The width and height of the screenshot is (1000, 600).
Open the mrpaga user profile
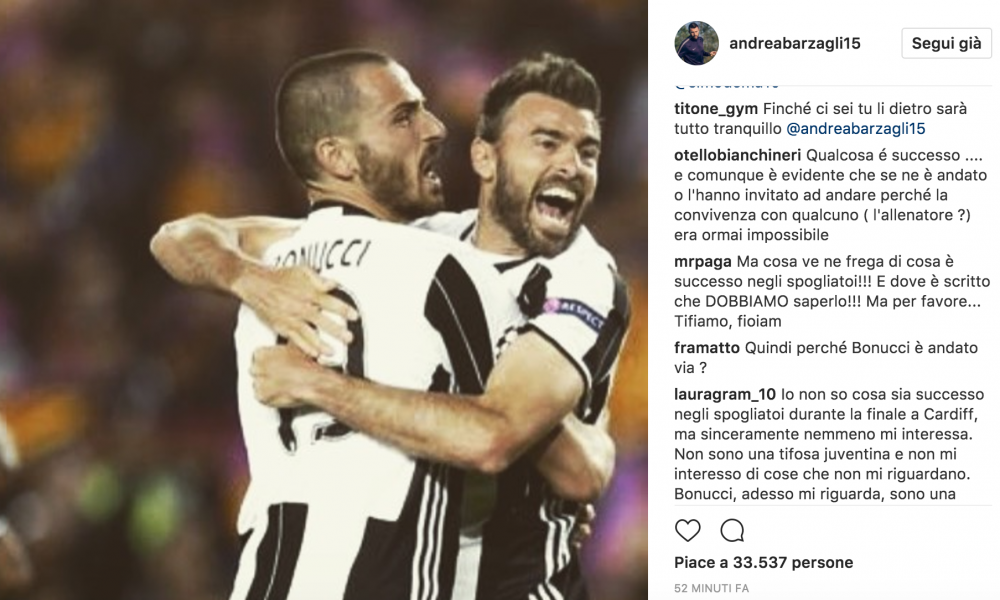(x=703, y=262)
